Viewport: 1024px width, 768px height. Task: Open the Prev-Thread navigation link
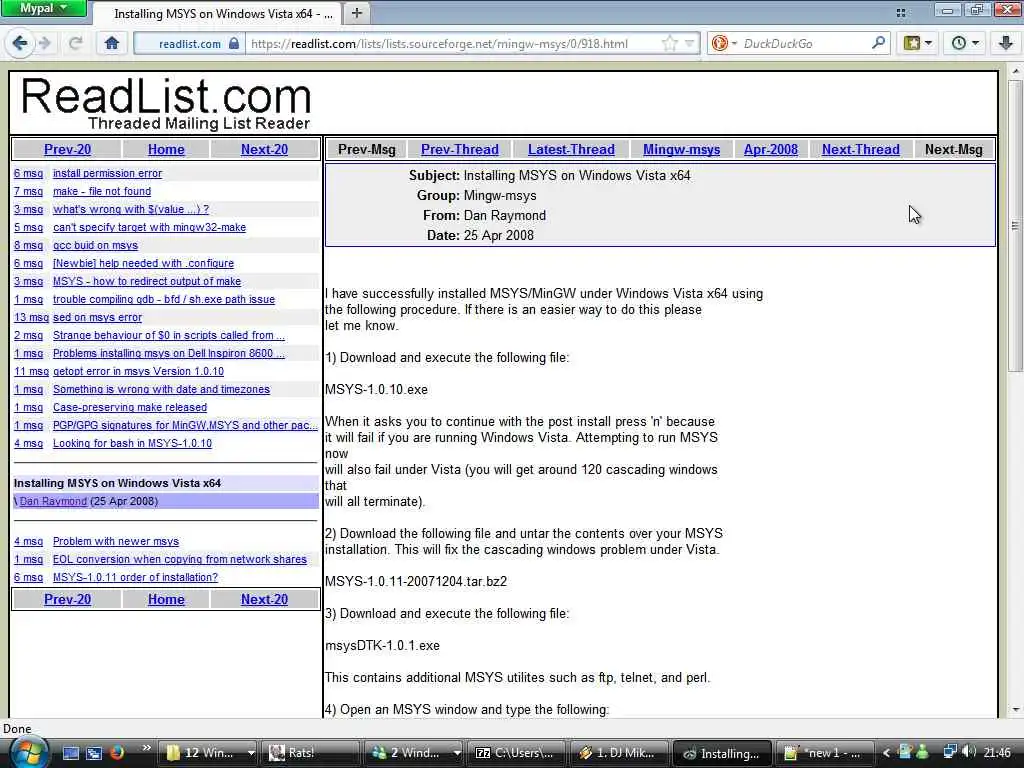pos(460,149)
